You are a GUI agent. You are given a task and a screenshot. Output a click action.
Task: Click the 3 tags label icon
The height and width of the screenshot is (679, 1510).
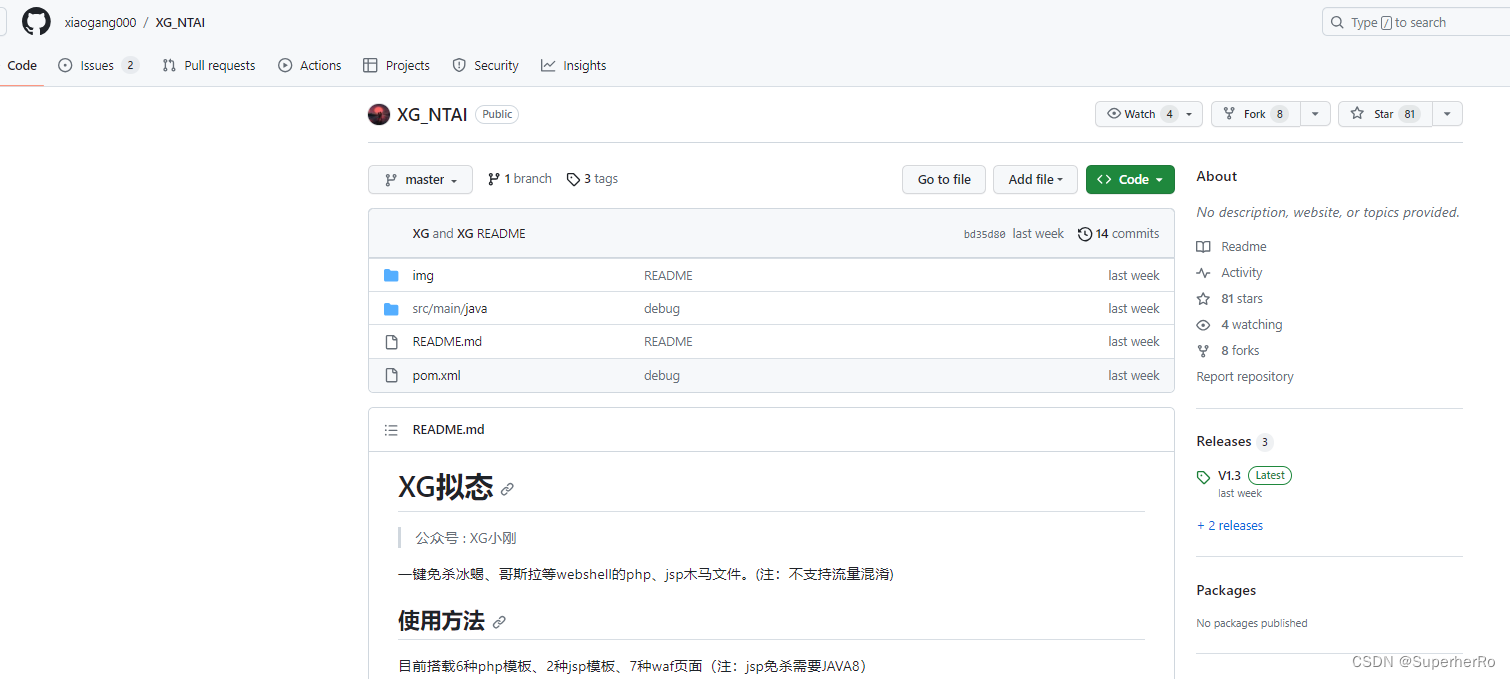575,178
